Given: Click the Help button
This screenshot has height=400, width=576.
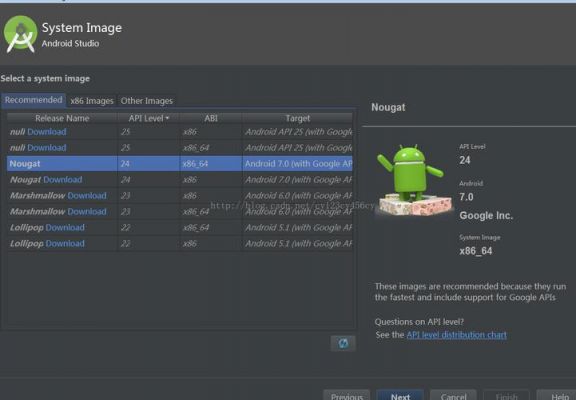Looking at the screenshot, I should click(x=557, y=396).
